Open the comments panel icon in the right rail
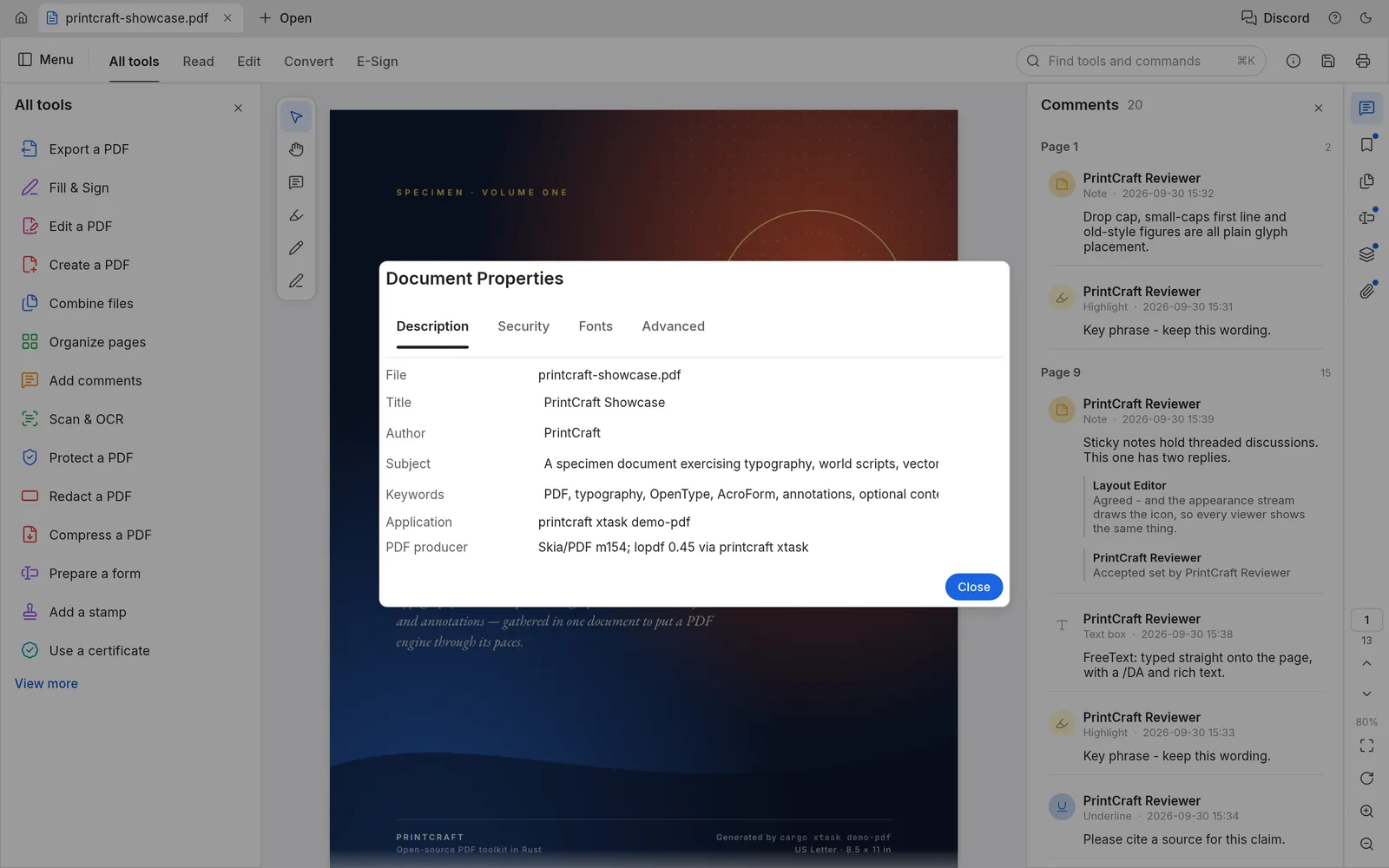Viewport: 1389px width, 868px height. [1366, 108]
